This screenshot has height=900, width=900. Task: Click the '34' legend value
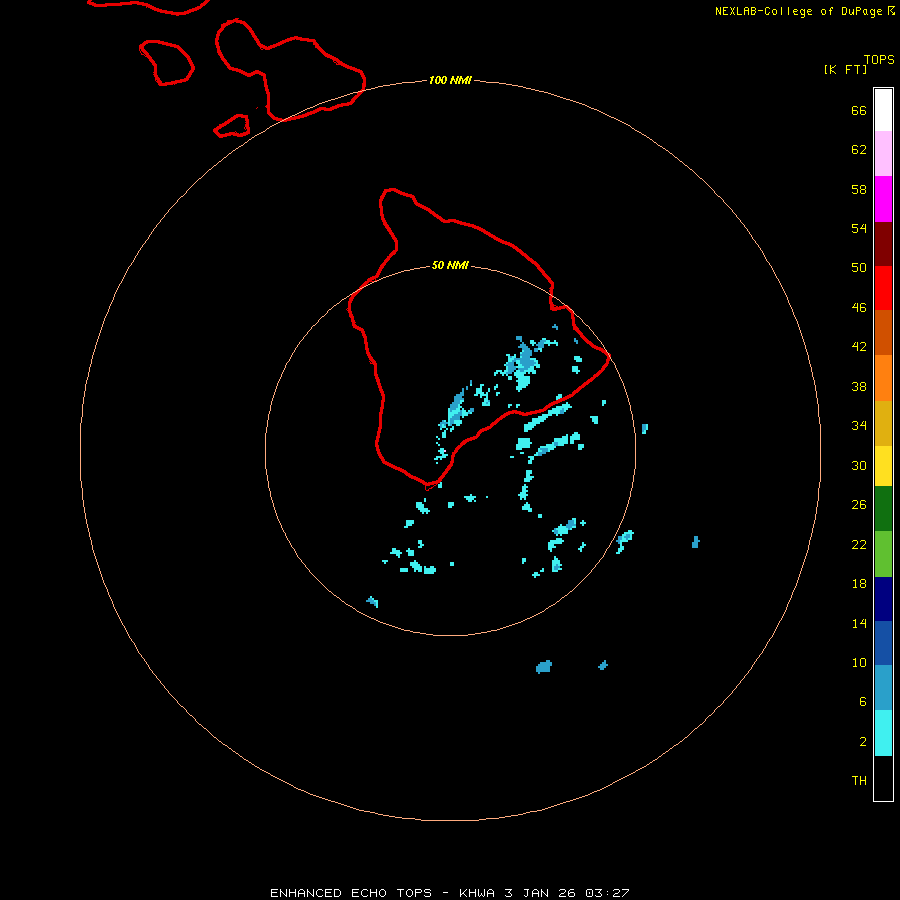(859, 426)
